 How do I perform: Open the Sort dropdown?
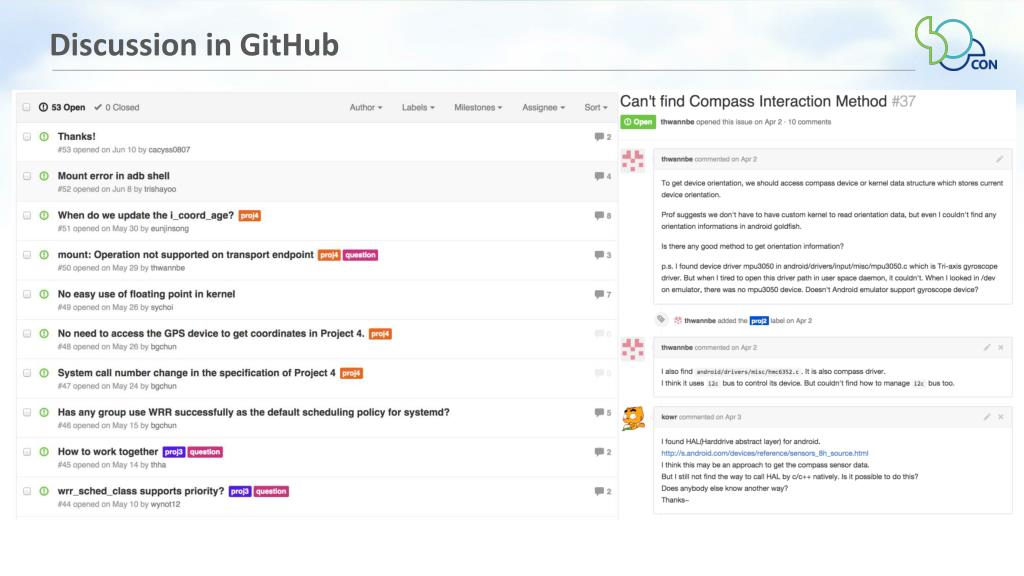[x=596, y=107]
